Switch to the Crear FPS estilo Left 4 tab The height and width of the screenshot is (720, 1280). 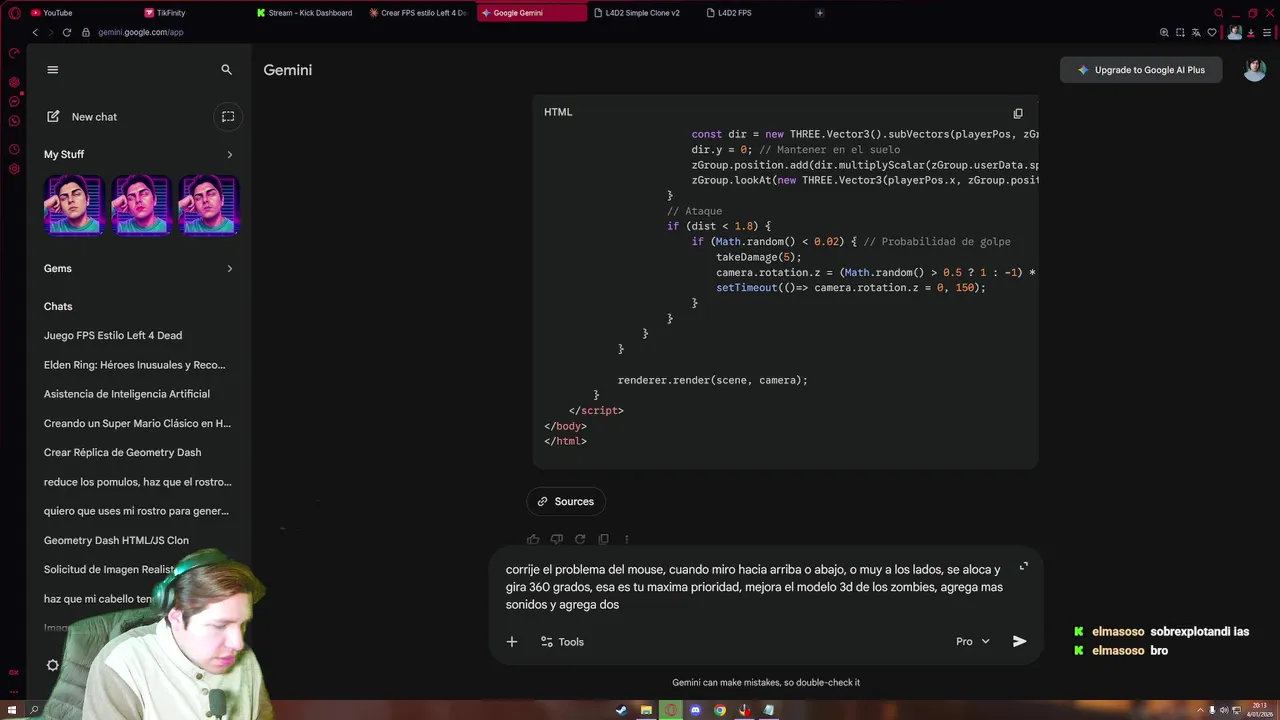(x=418, y=13)
